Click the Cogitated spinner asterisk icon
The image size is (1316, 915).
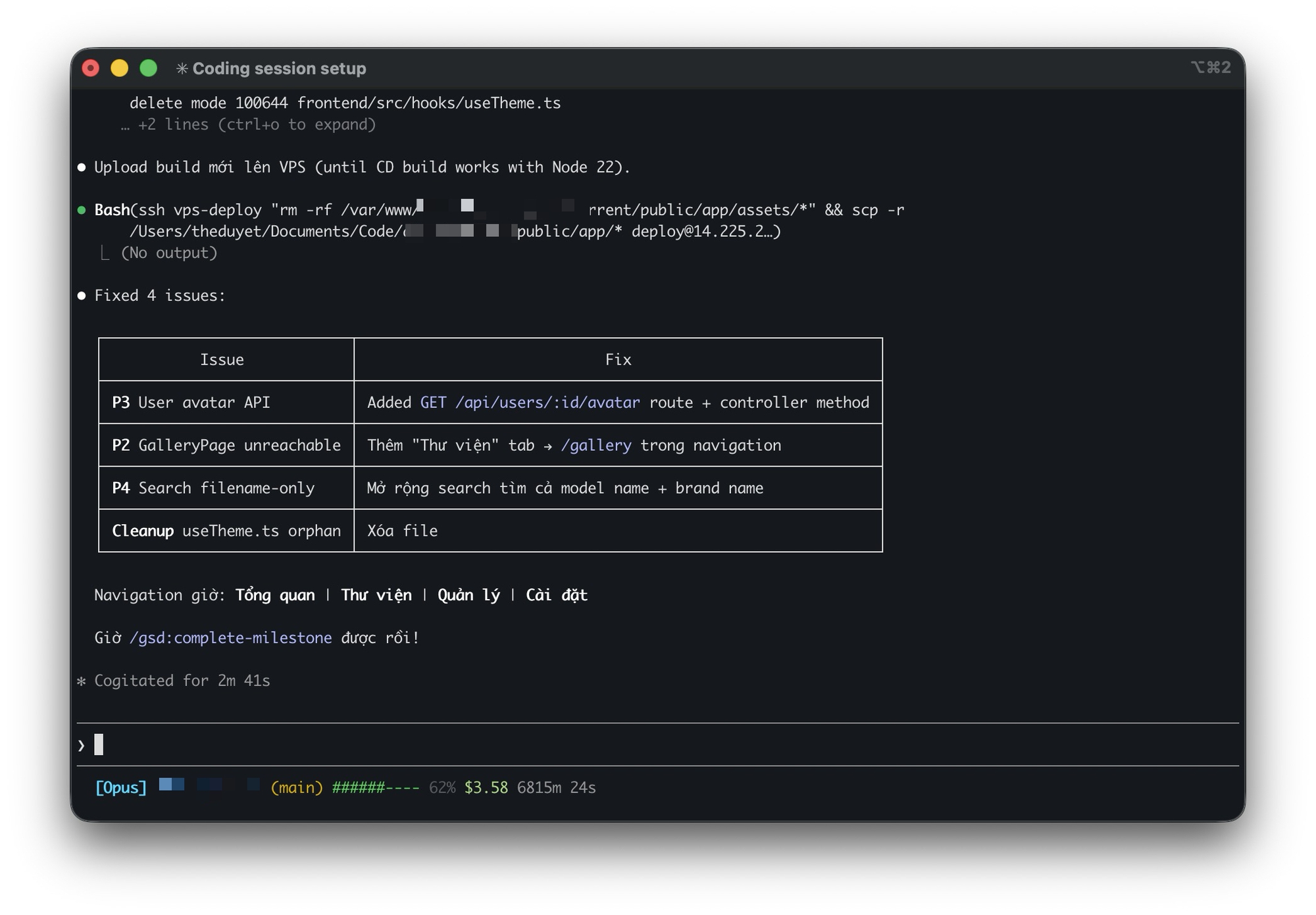click(82, 681)
